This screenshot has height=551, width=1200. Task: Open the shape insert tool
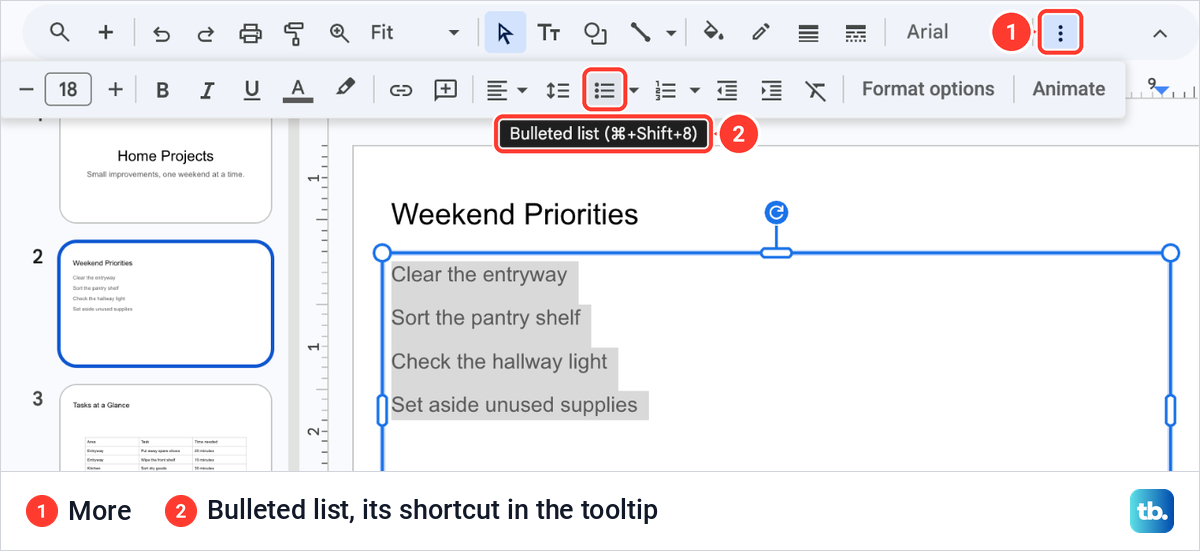pyautogui.click(x=596, y=33)
